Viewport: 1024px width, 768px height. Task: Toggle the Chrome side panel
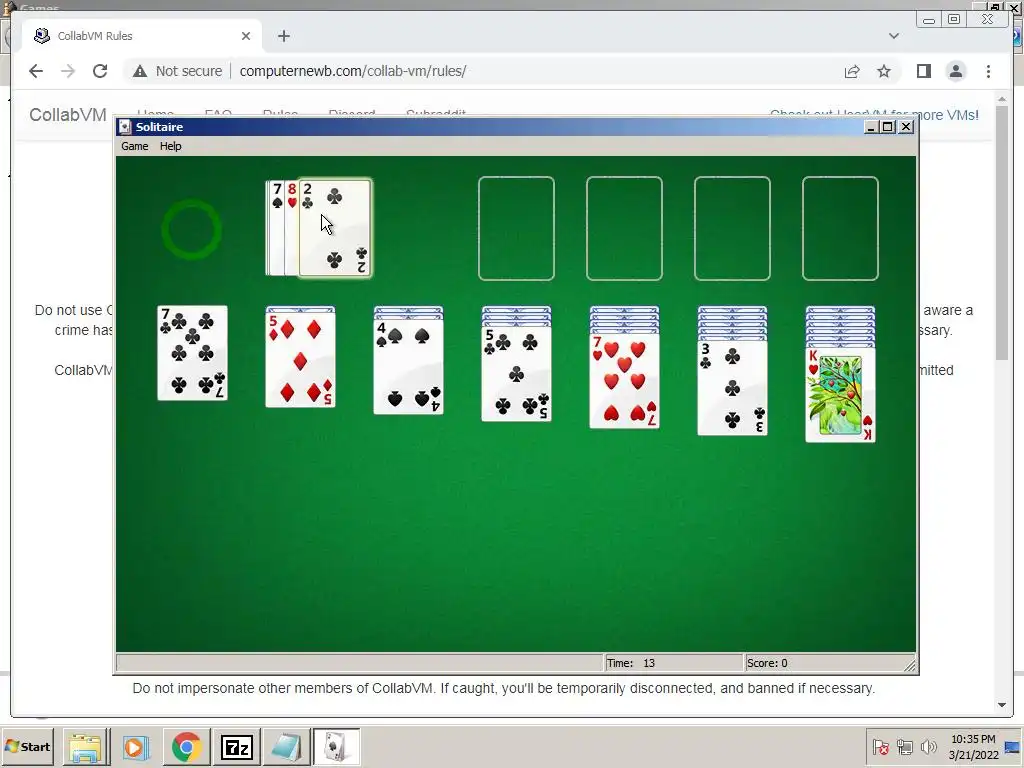point(923,71)
